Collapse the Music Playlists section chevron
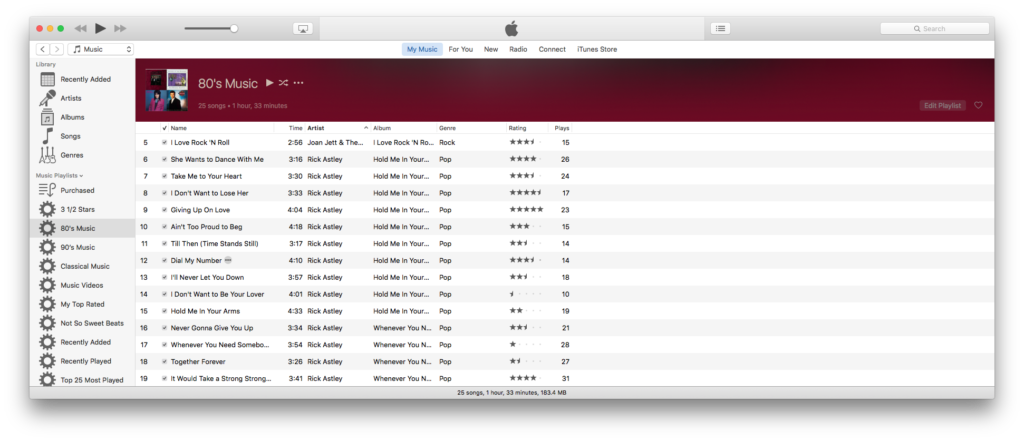Image resolution: width=1024 pixels, height=441 pixels. point(82,176)
